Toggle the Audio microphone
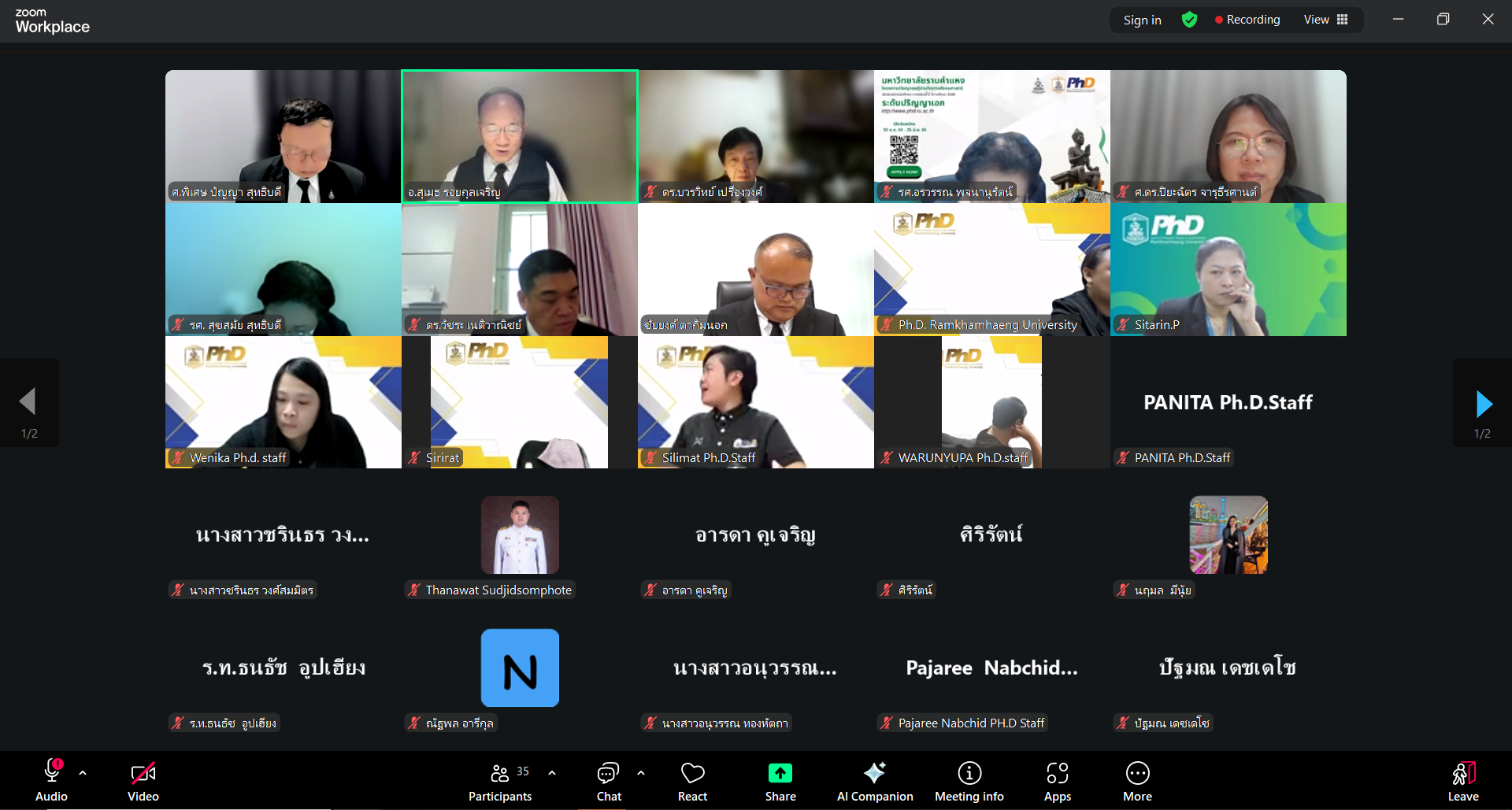The height and width of the screenshot is (810, 1512). (x=52, y=772)
